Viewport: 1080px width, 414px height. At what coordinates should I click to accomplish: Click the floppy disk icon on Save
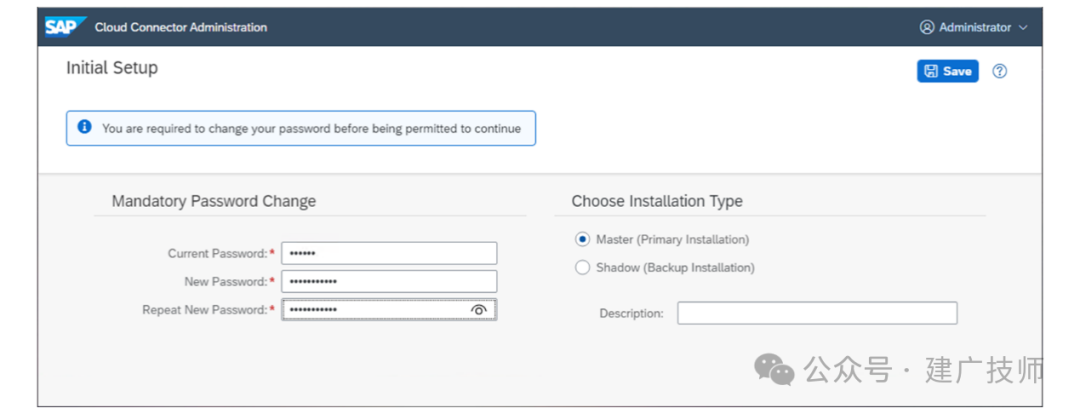931,71
